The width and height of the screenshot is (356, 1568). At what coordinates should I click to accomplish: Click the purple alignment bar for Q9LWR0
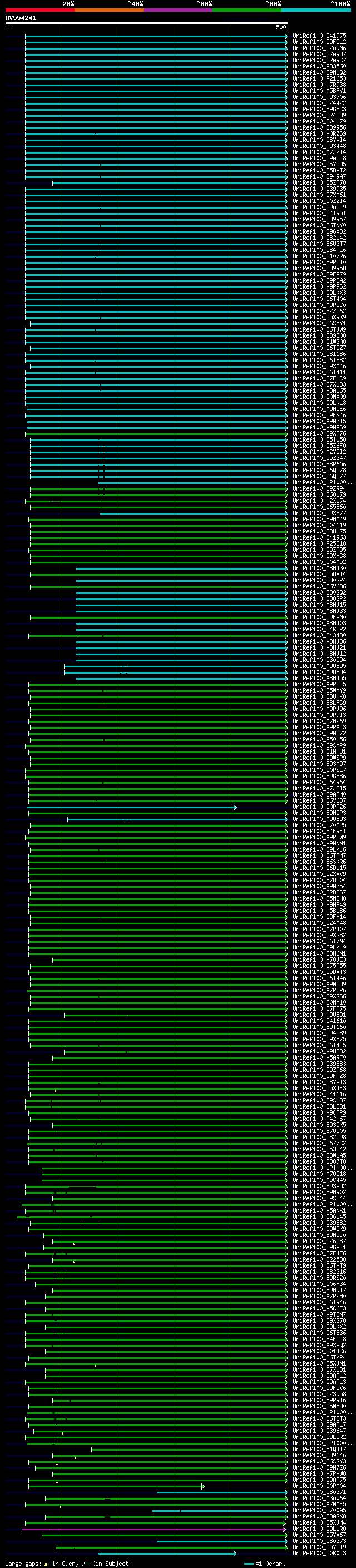tap(154, 1529)
